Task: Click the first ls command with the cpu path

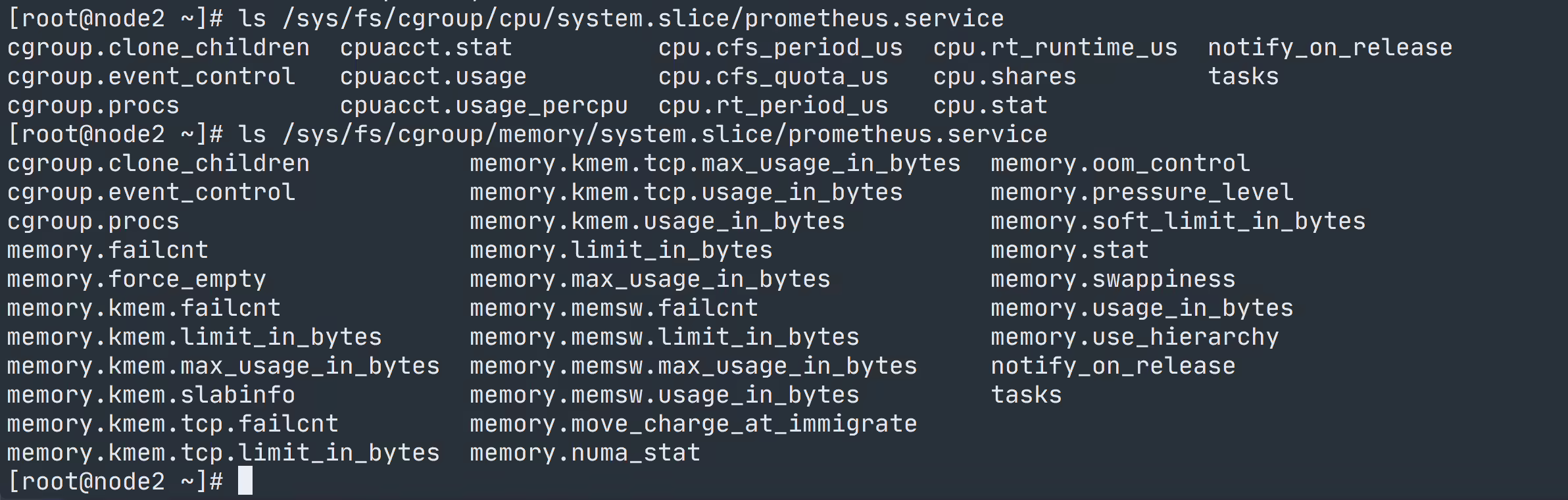Action: point(621,19)
